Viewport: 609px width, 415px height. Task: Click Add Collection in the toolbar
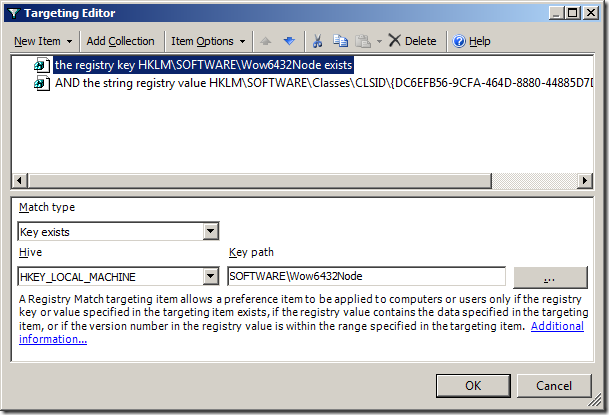[120, 41]
